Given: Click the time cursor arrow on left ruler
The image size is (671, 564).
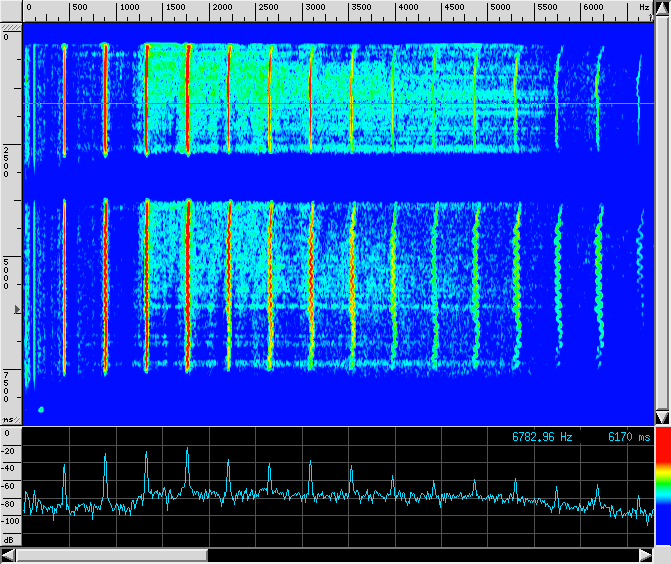Looking at the screenshot, I should pyautogui.click(x=15, y=311).
